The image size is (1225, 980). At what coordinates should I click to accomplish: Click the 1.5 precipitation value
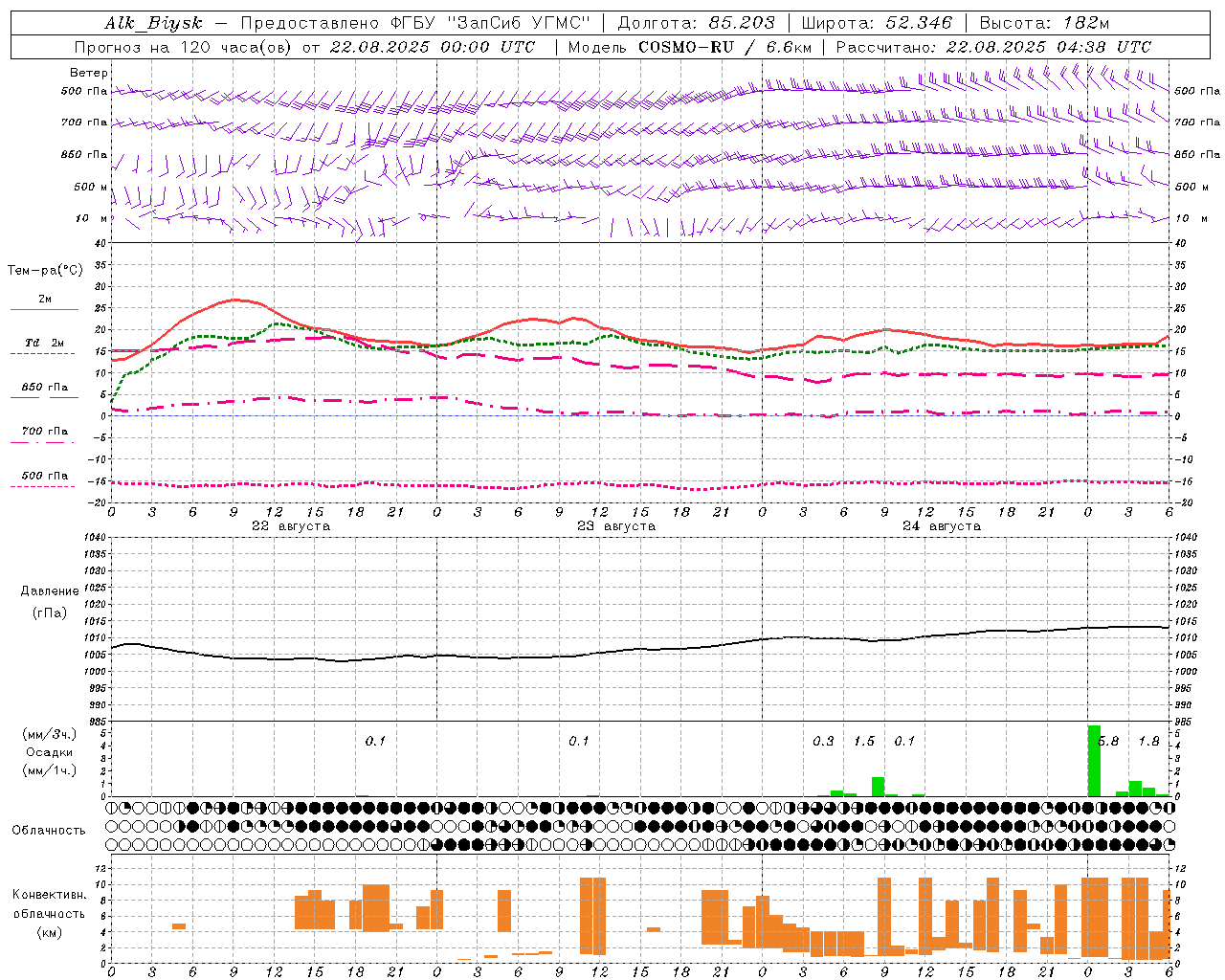[864, 741]
